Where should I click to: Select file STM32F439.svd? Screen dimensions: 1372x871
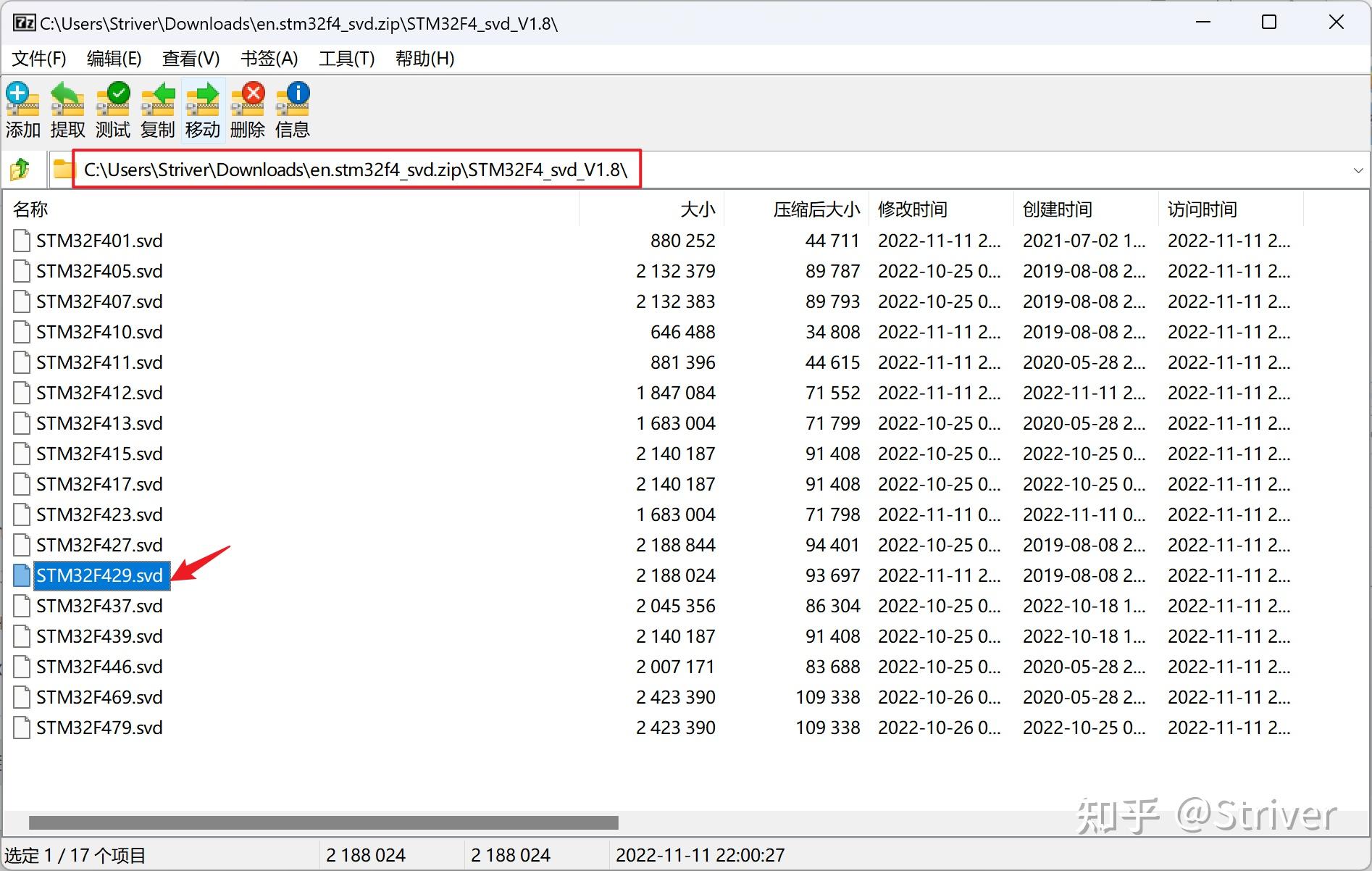(100, 636)
